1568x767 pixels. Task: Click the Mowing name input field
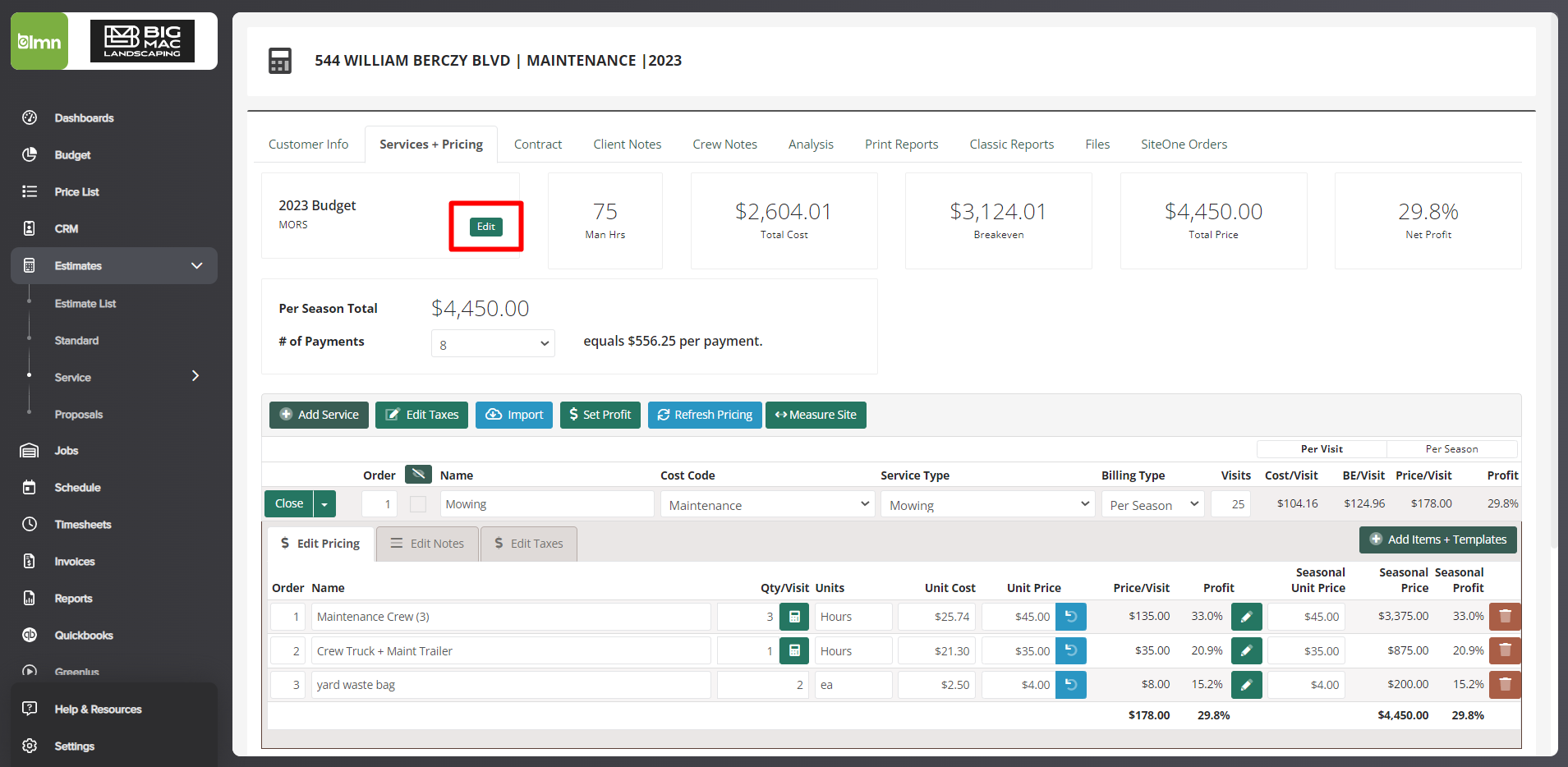[546, 504]
